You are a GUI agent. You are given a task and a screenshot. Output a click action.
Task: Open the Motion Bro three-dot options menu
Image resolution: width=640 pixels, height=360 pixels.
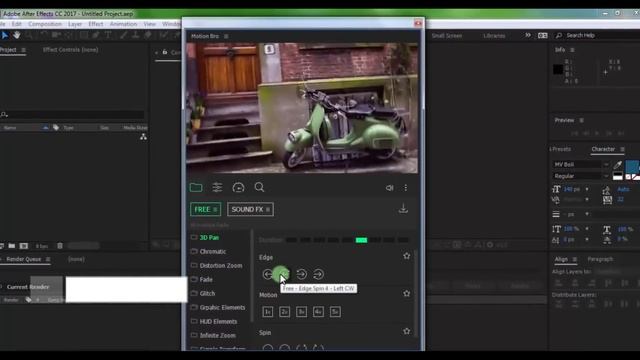point(406,188)
